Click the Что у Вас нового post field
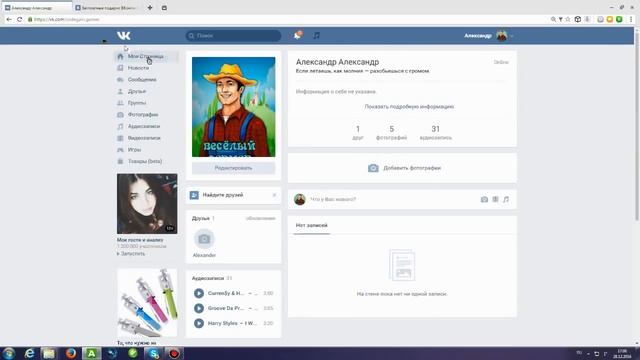The image size is (640, 360). [333, 199]
